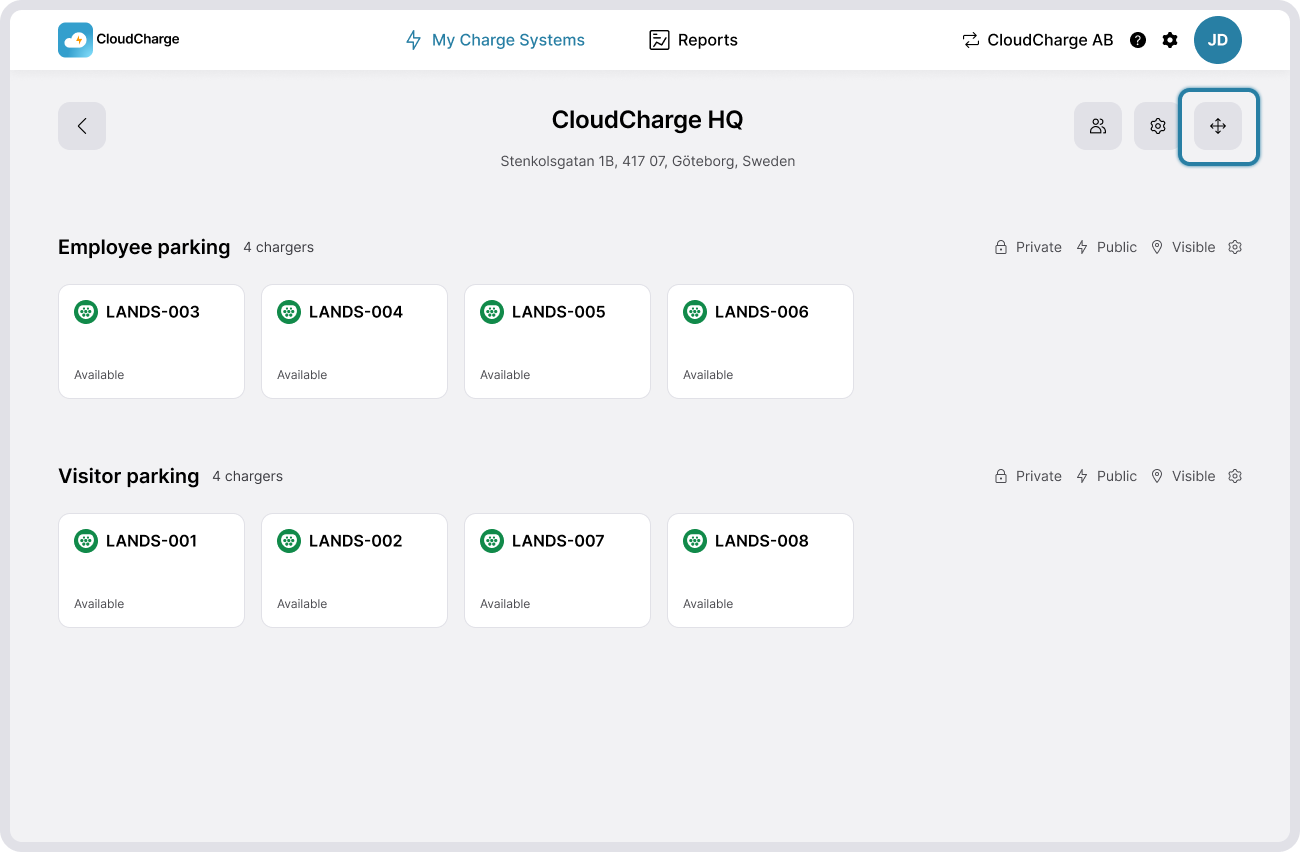Screen dimensions: 1300x852
Task: Click the move arrows reorder button
Action: (x=1218, y=126)
